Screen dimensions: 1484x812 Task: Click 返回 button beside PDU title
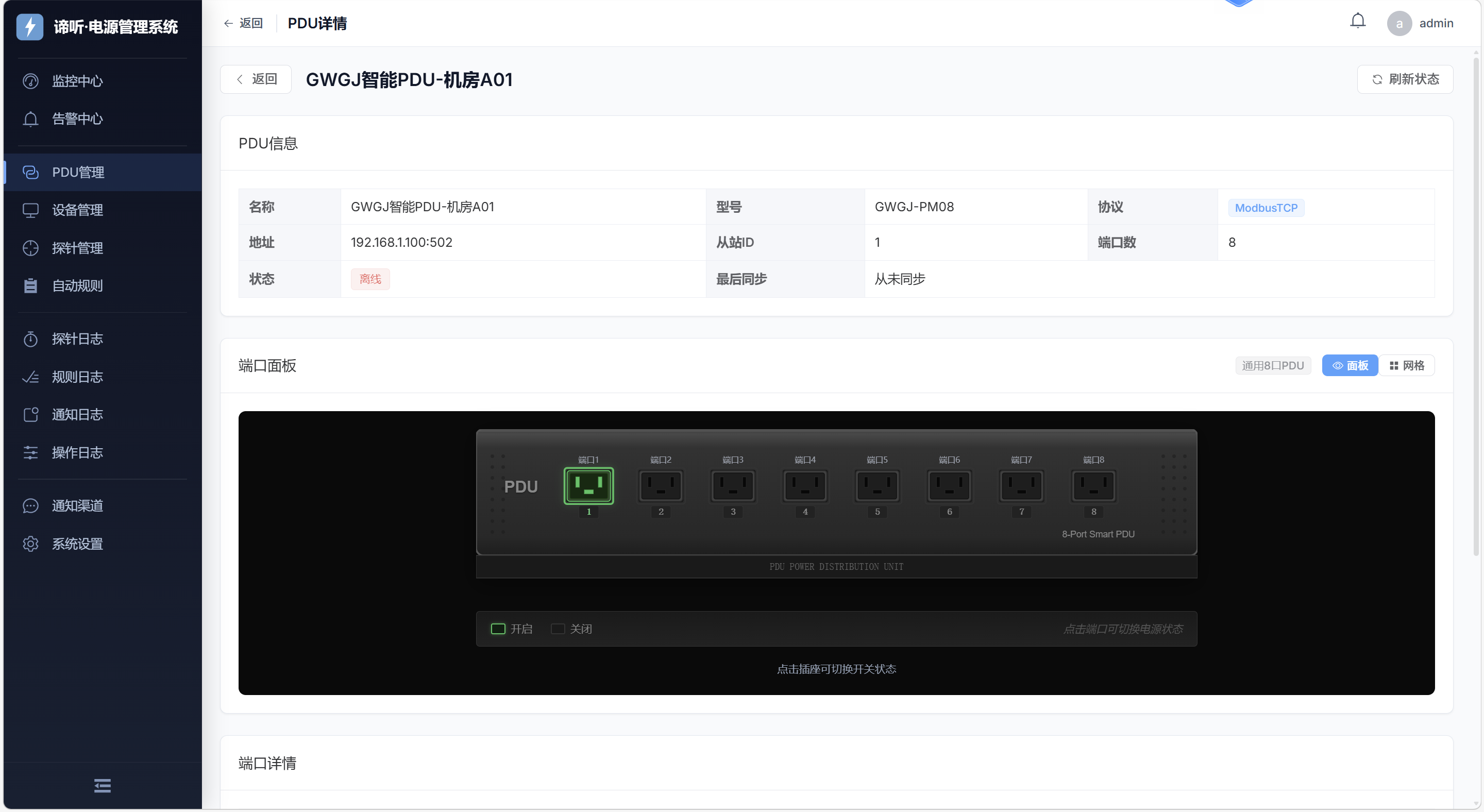pyautogui.click(x=256, y=79)
